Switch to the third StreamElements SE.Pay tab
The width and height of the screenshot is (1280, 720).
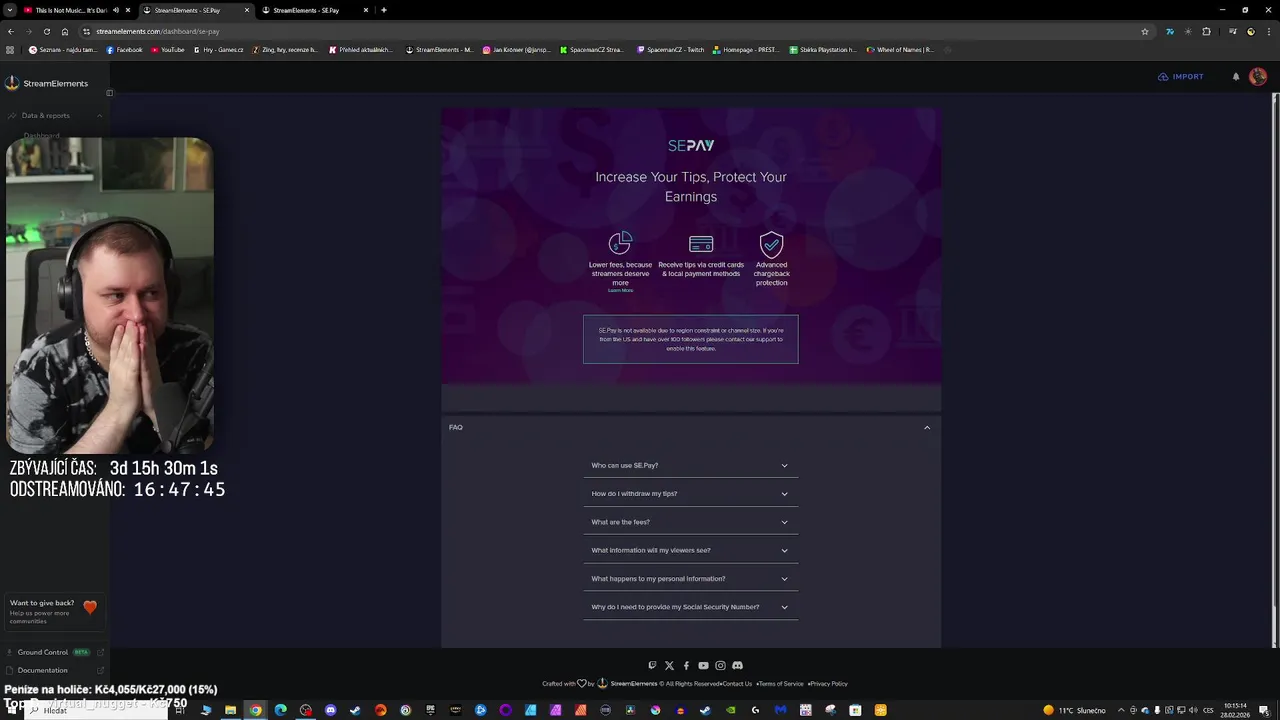pos(313,10)
